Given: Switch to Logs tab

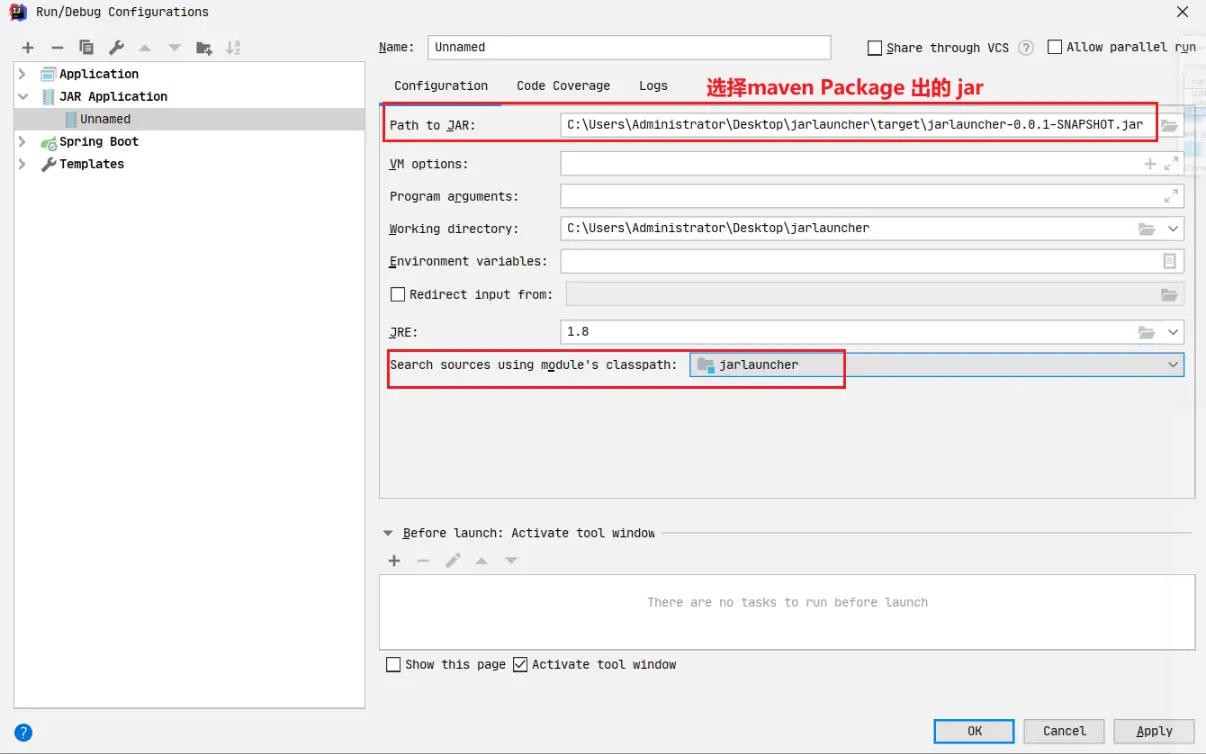Looking at the screenshot, I should tap(653, 86).
